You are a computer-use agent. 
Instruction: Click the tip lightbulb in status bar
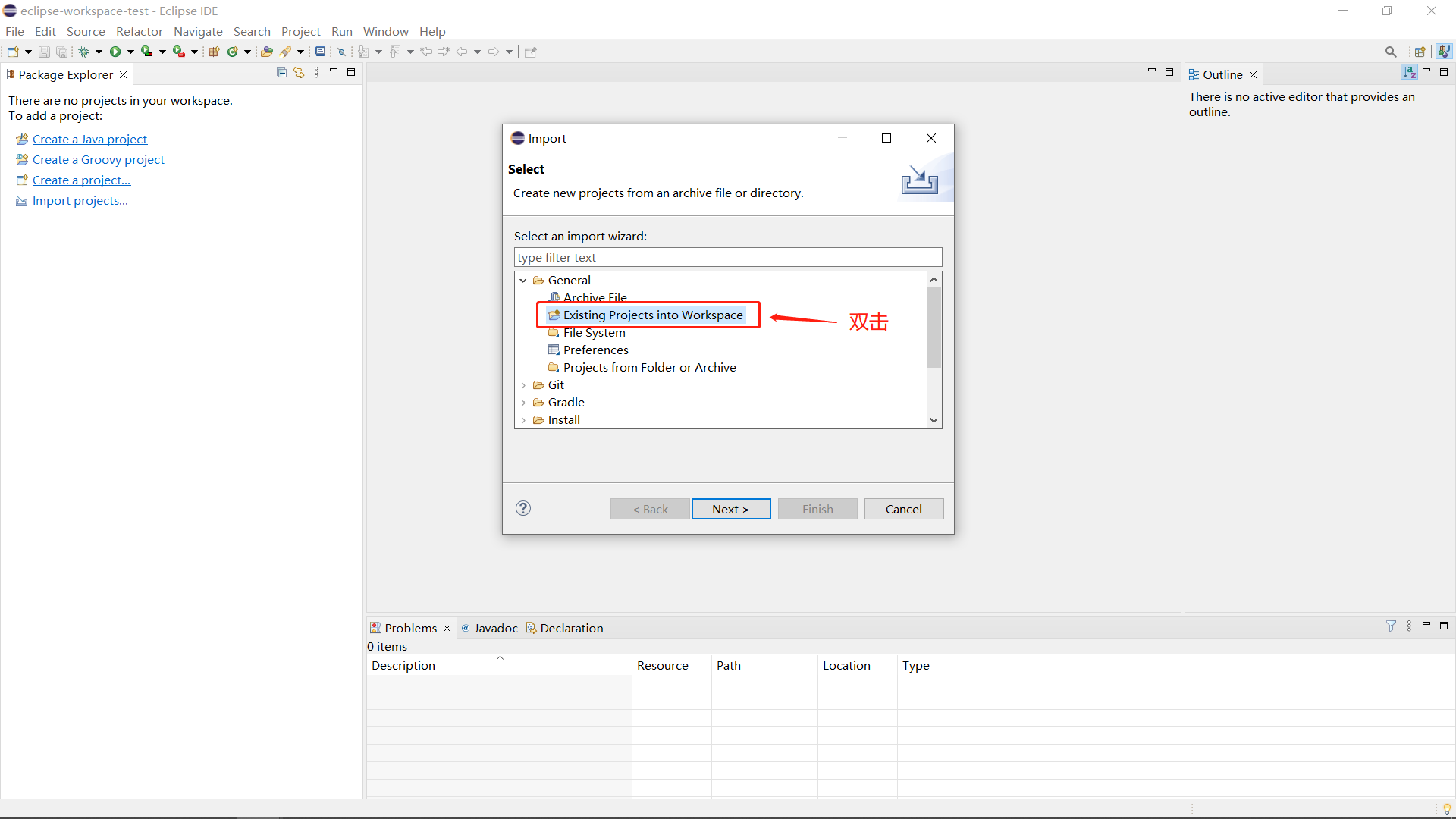point(1446,809)
